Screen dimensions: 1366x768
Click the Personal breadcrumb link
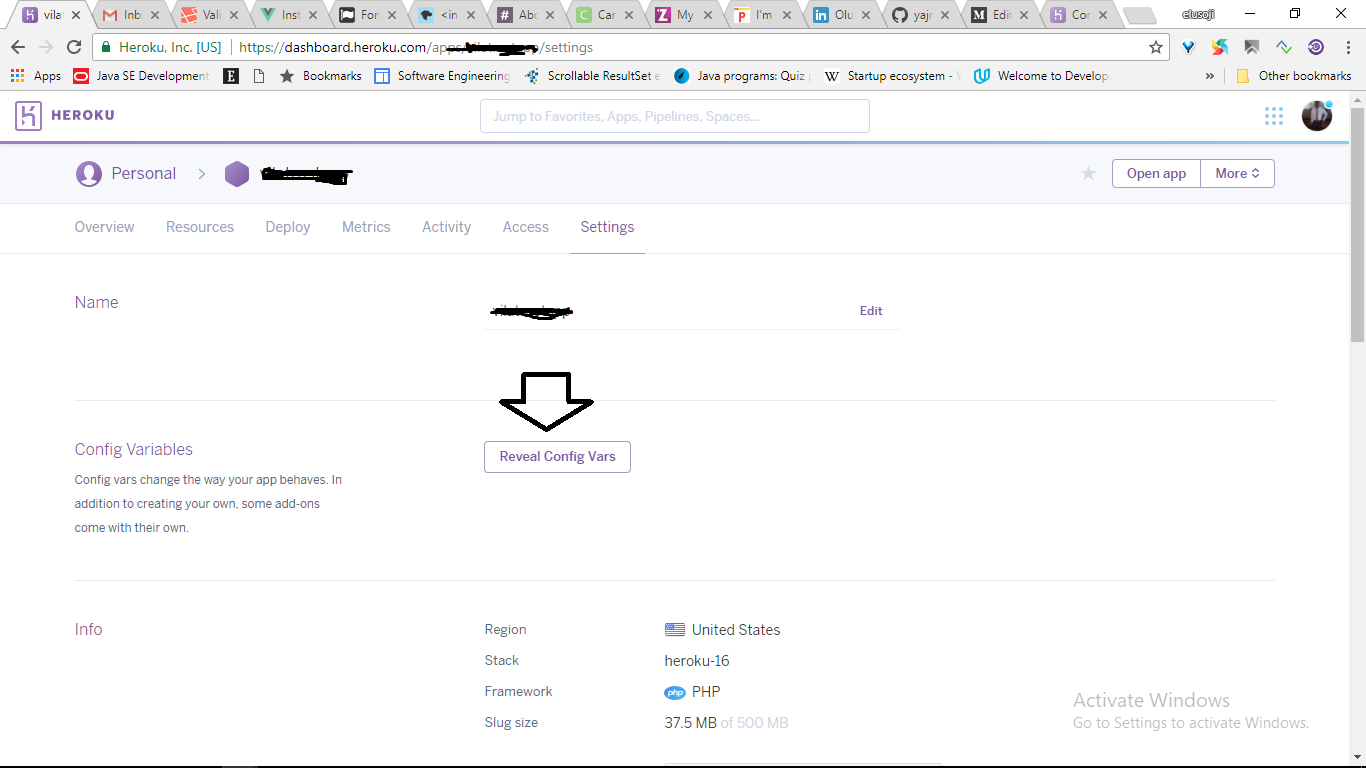[144, 174]
